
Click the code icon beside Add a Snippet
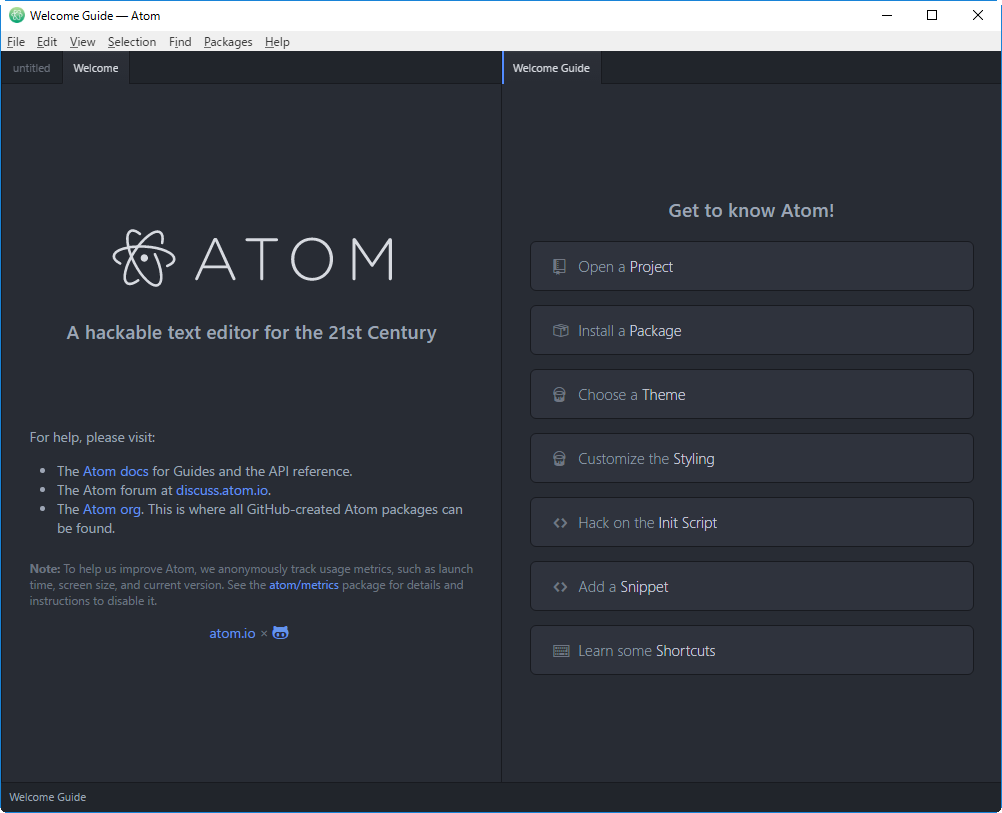click(x=560, y=587)
